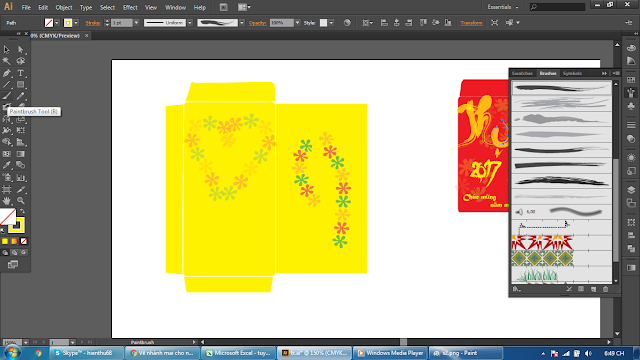Select the Perspective Grid tool
The width and height of the screenshot is (640, 360).
coord(20,142)
